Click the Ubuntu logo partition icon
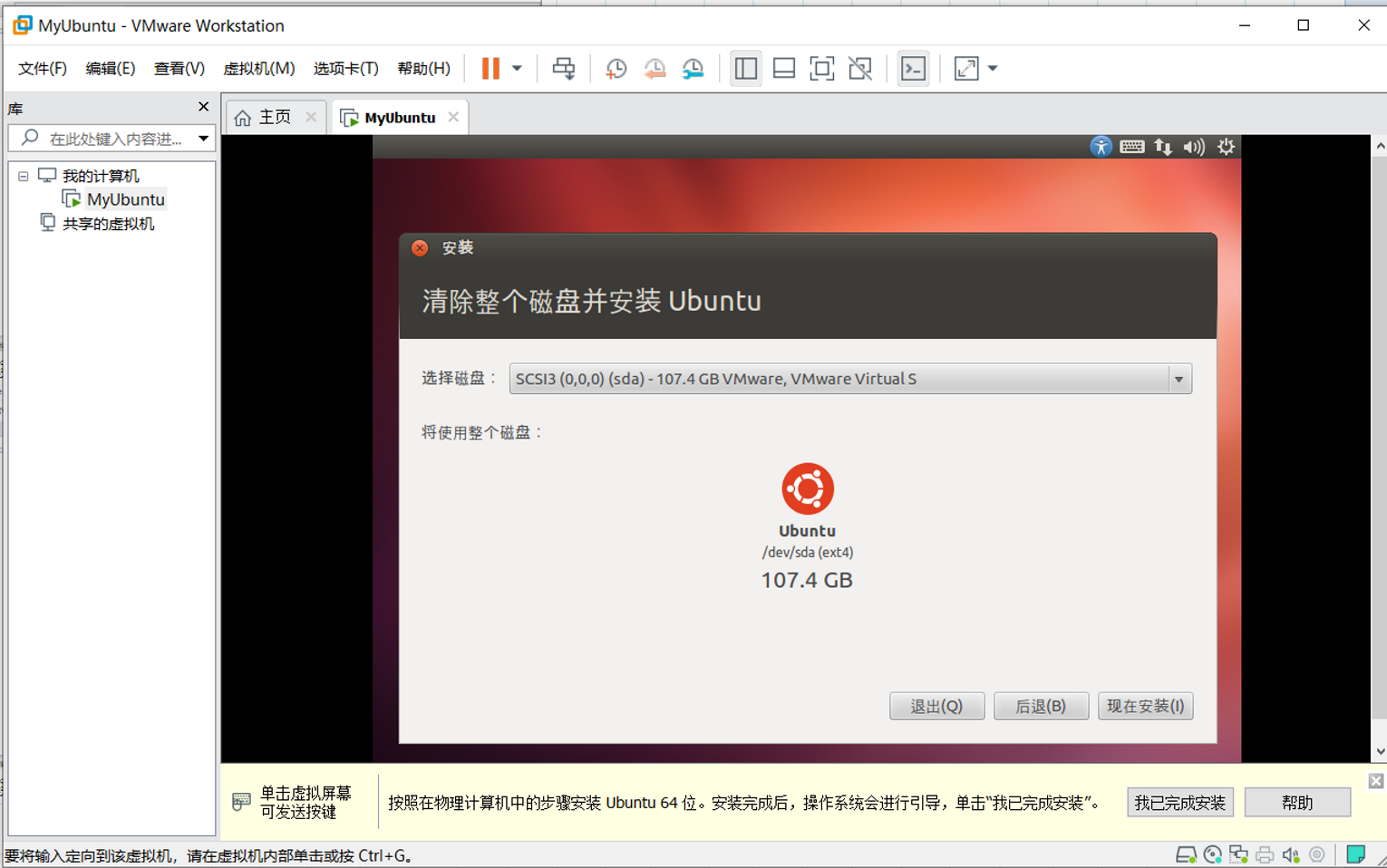1387x868 pixels. [808, 488]
